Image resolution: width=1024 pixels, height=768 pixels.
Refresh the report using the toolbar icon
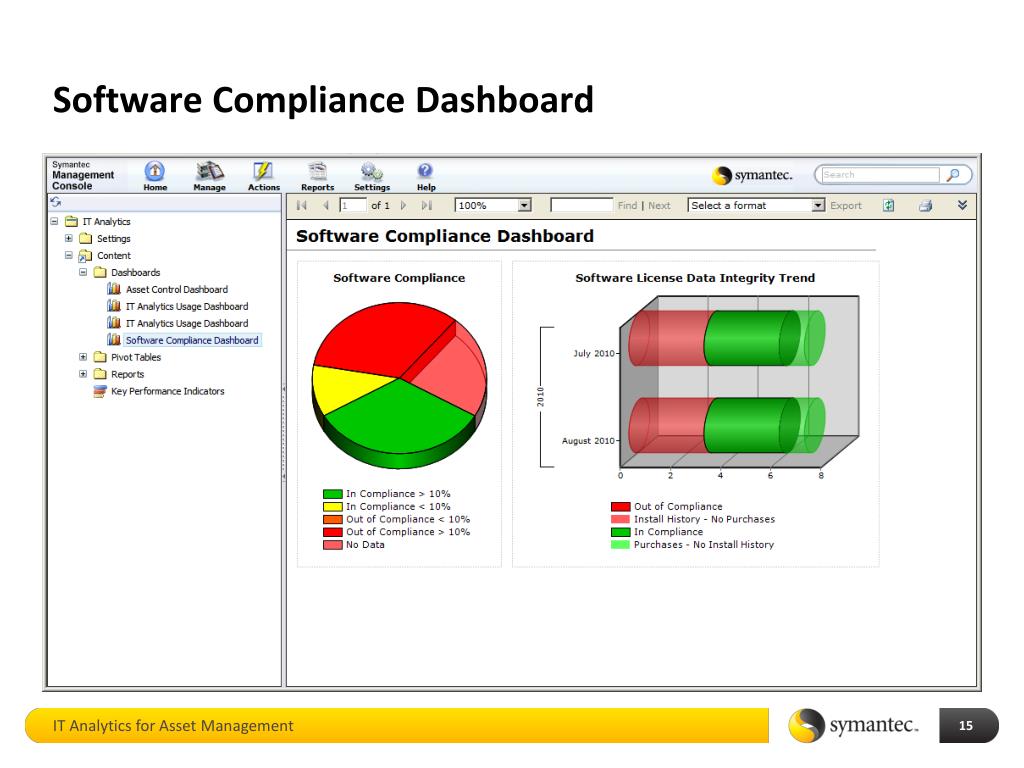tap(888, 205)
